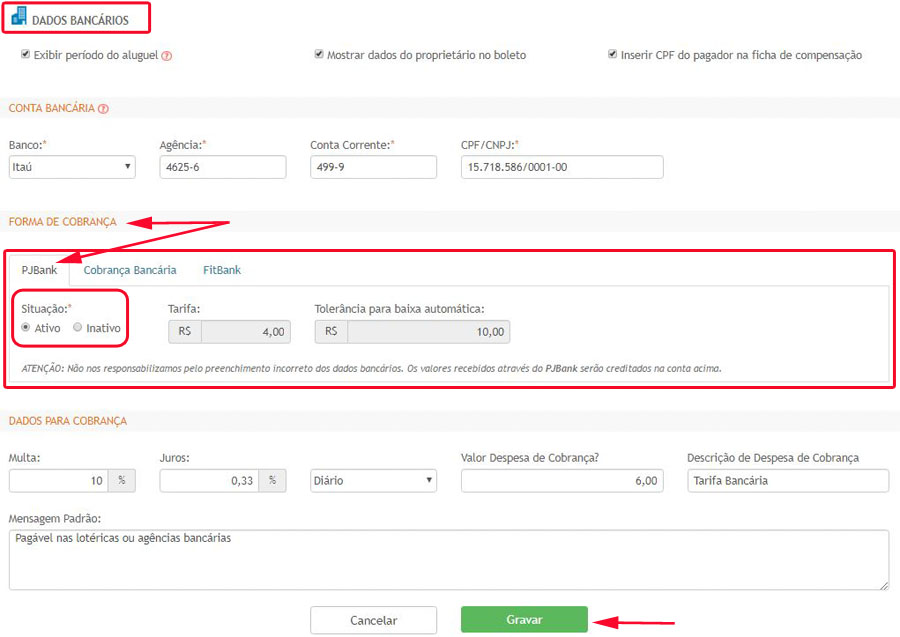Toggle the Exibir período do aluguel checkbox
This screenshot has width=900, height=637.
click(25, 55)
